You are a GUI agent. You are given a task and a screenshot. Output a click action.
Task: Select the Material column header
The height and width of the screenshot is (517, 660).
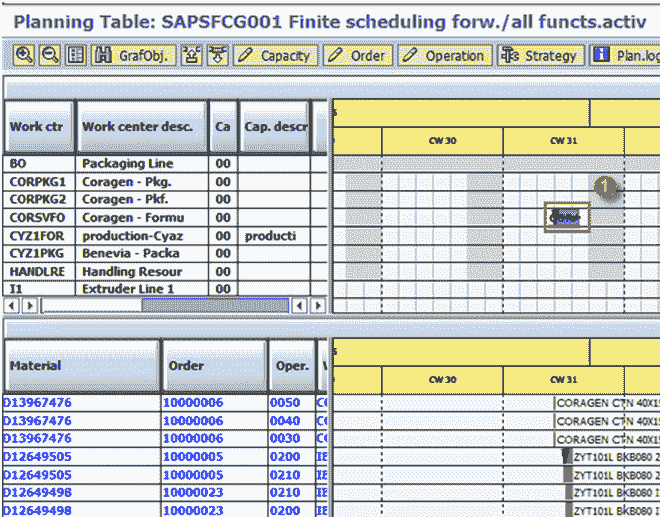point(82,365)
